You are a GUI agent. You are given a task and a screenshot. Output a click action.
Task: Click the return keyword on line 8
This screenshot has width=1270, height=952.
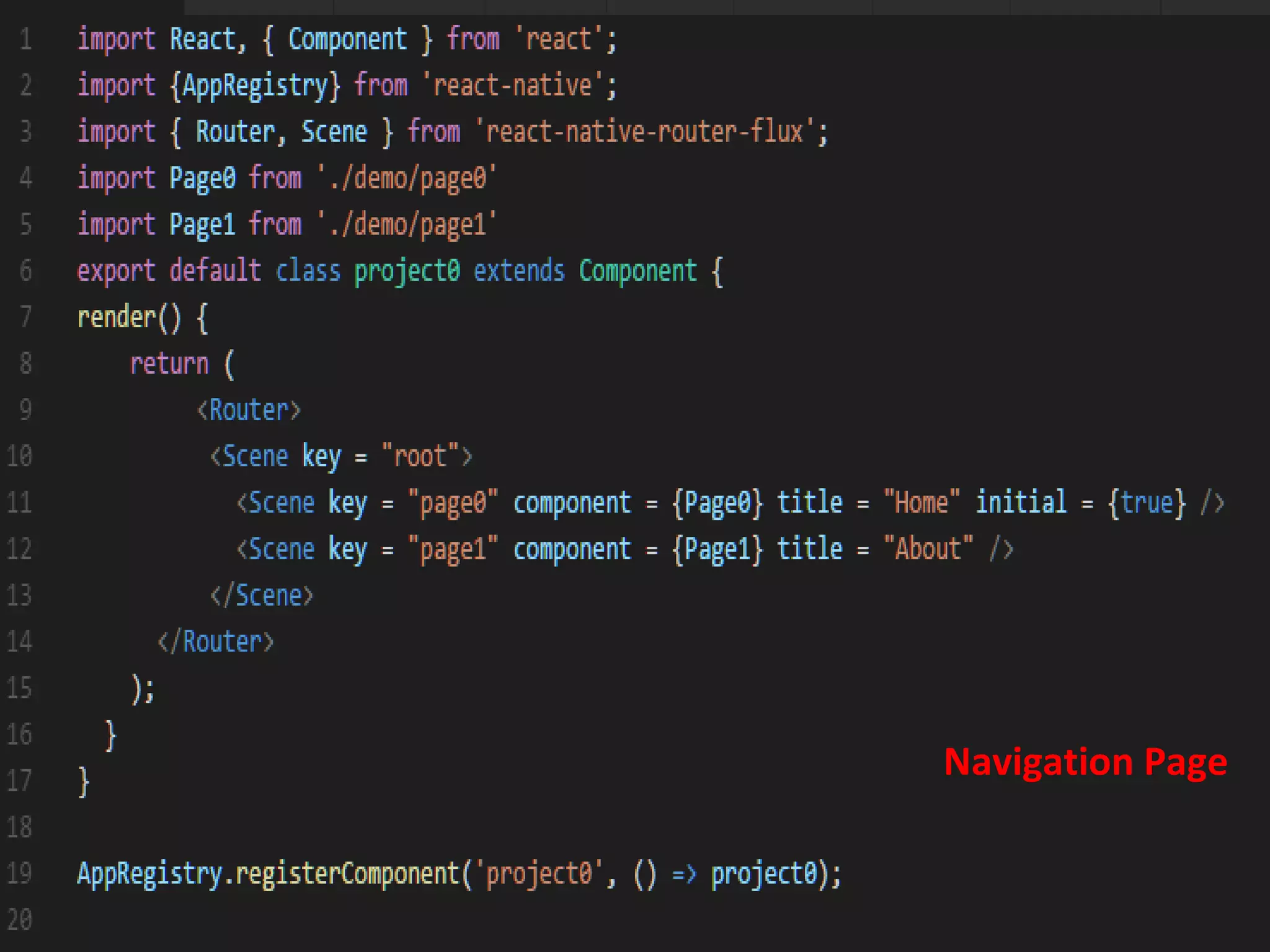[x=169, y=364]
